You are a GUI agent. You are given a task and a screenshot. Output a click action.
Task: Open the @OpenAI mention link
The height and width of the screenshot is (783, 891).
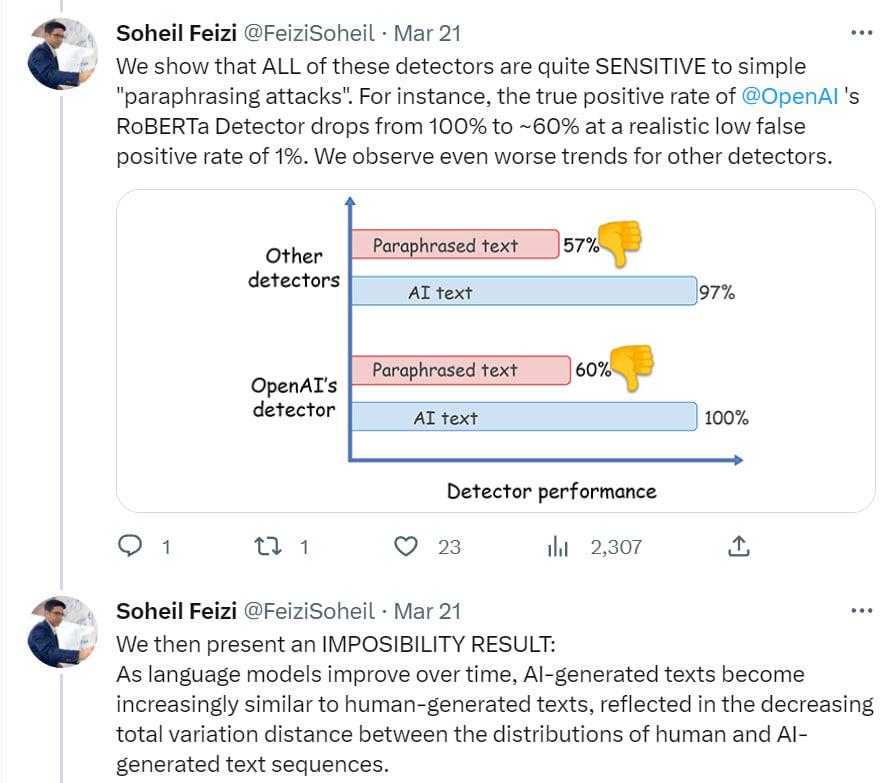790,97
